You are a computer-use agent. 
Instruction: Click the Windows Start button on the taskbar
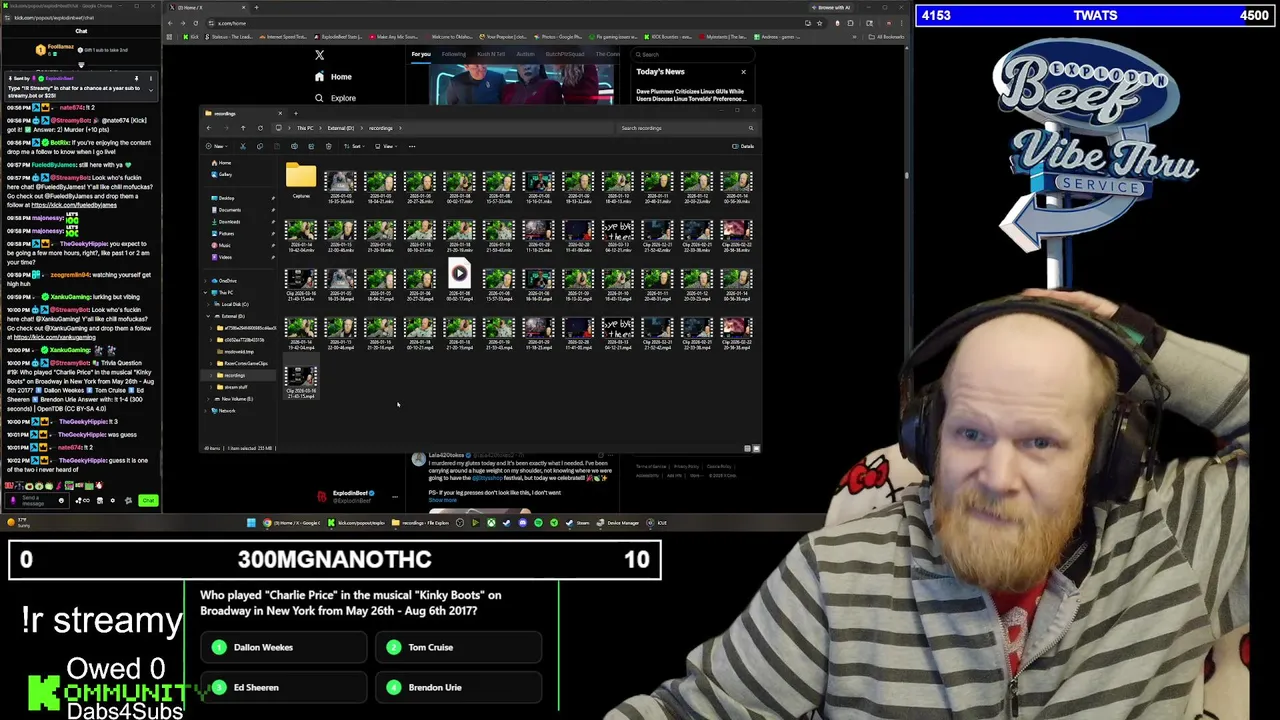251,522
